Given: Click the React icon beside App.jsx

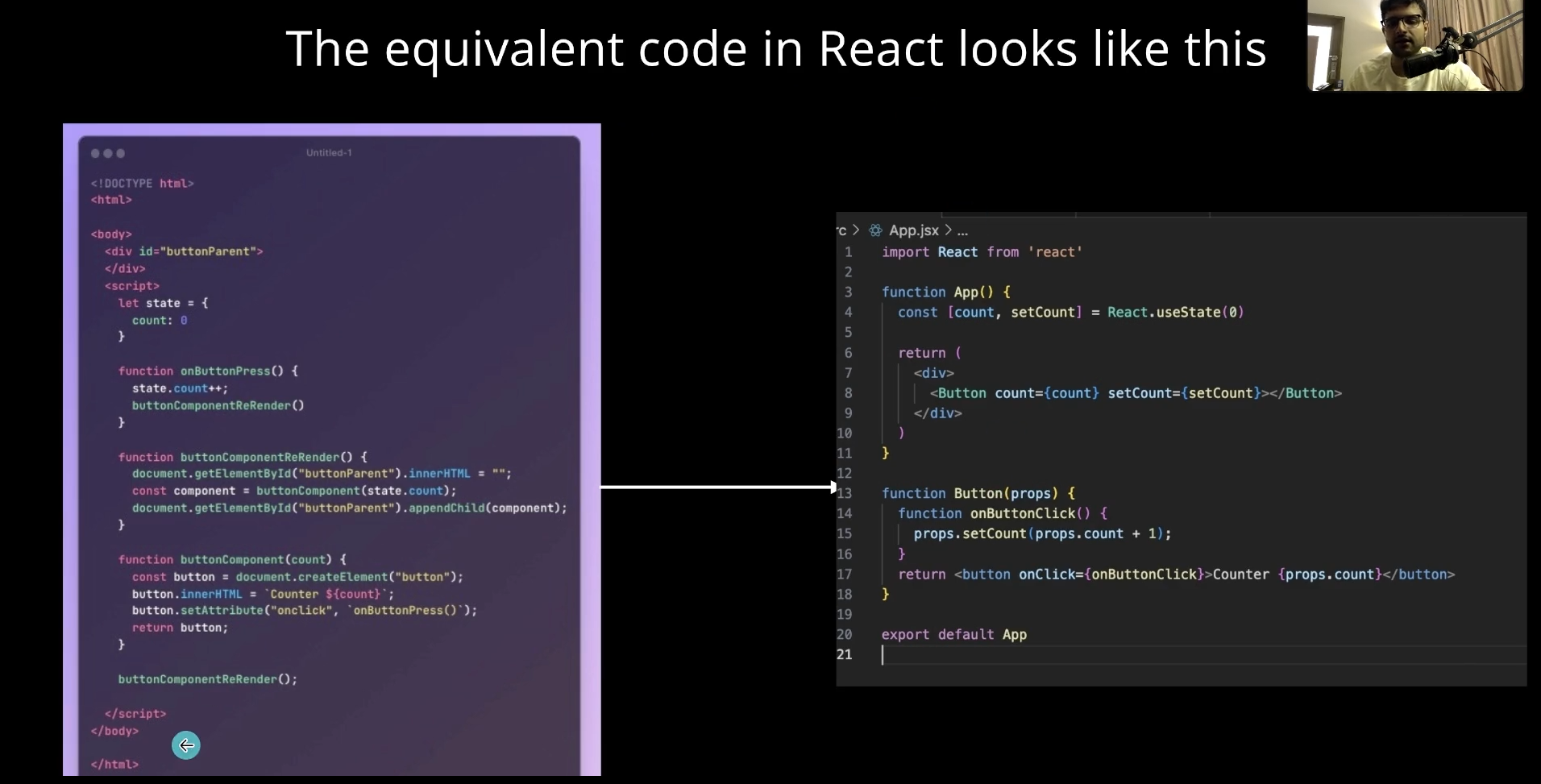Looking at the screenshot, I should 875,230.
